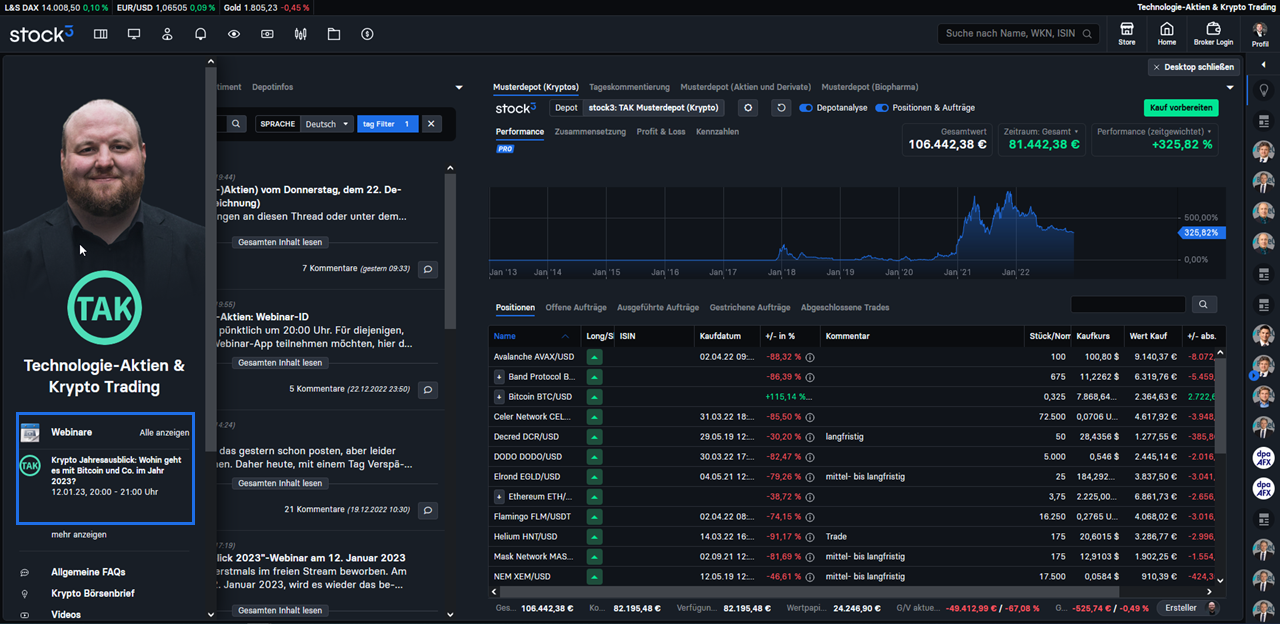Open the dollar coin icon in the top toolbar
Image resolution: width=1280 pixels, height=624 pixels.
367,34
